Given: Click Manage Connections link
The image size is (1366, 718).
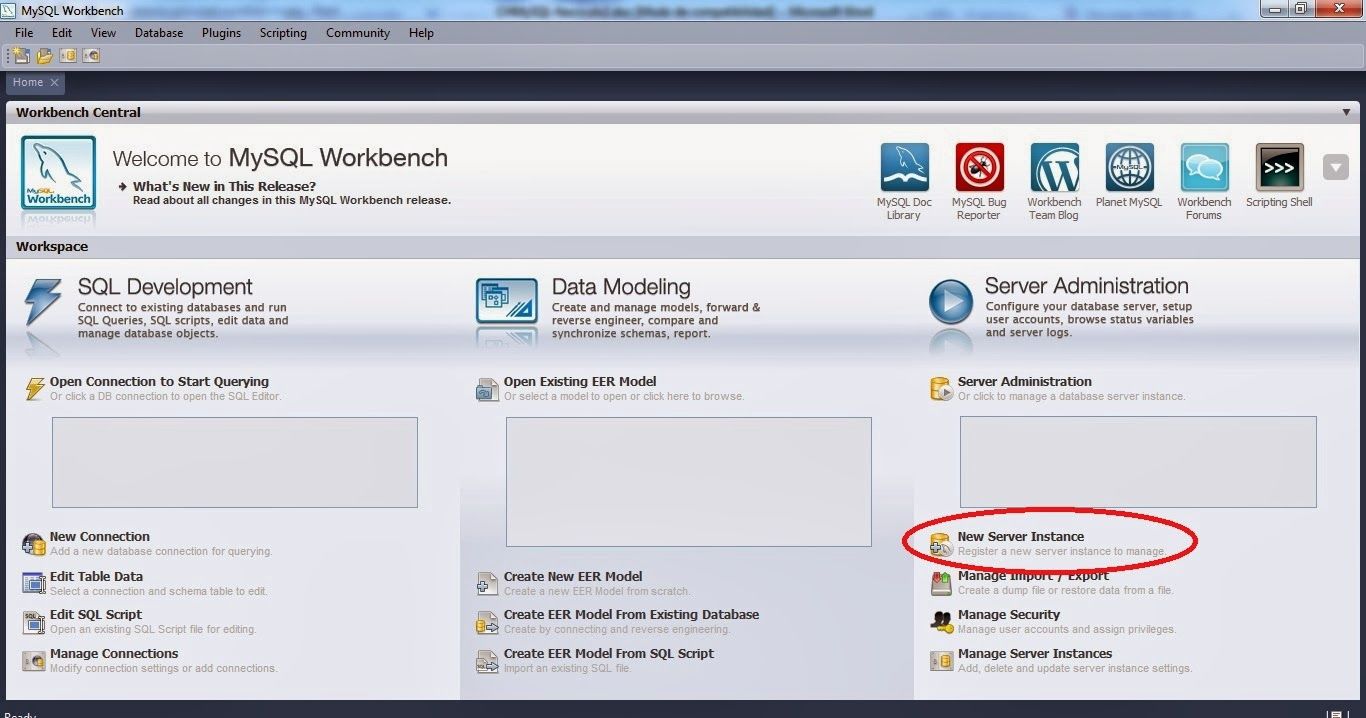Looking at the screenshot, I should pos(113,654).
